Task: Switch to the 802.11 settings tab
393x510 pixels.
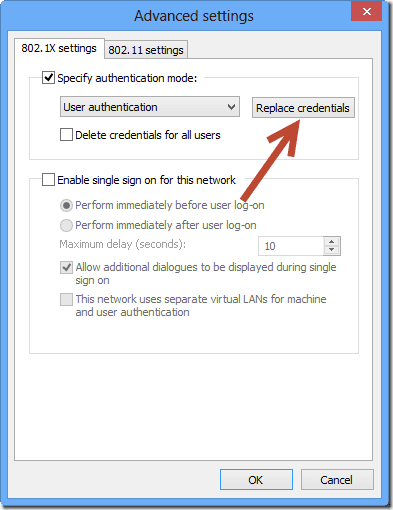Action: [146, 50]
